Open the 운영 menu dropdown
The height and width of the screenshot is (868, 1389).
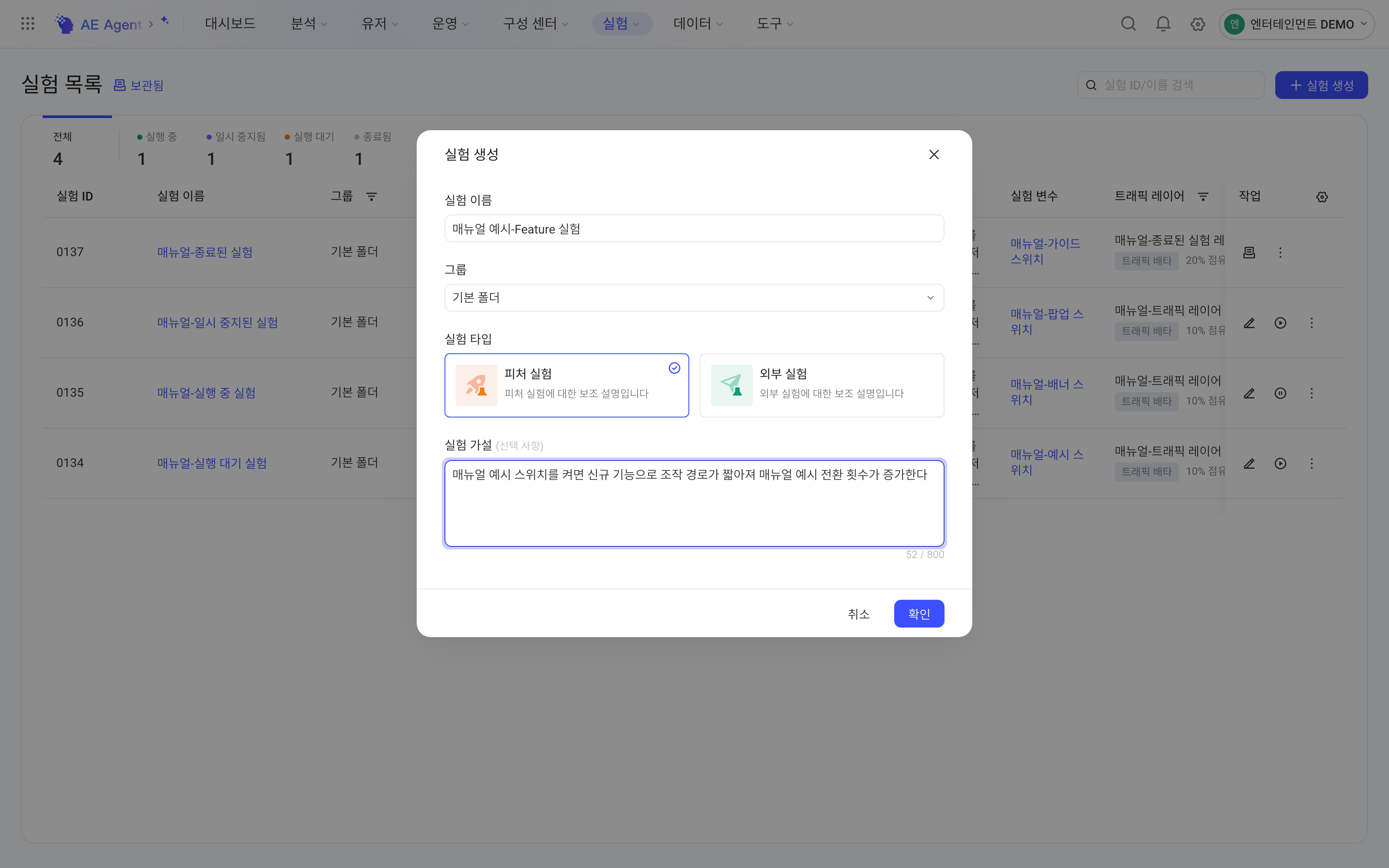pyautogui.click(x=450, y=23)
